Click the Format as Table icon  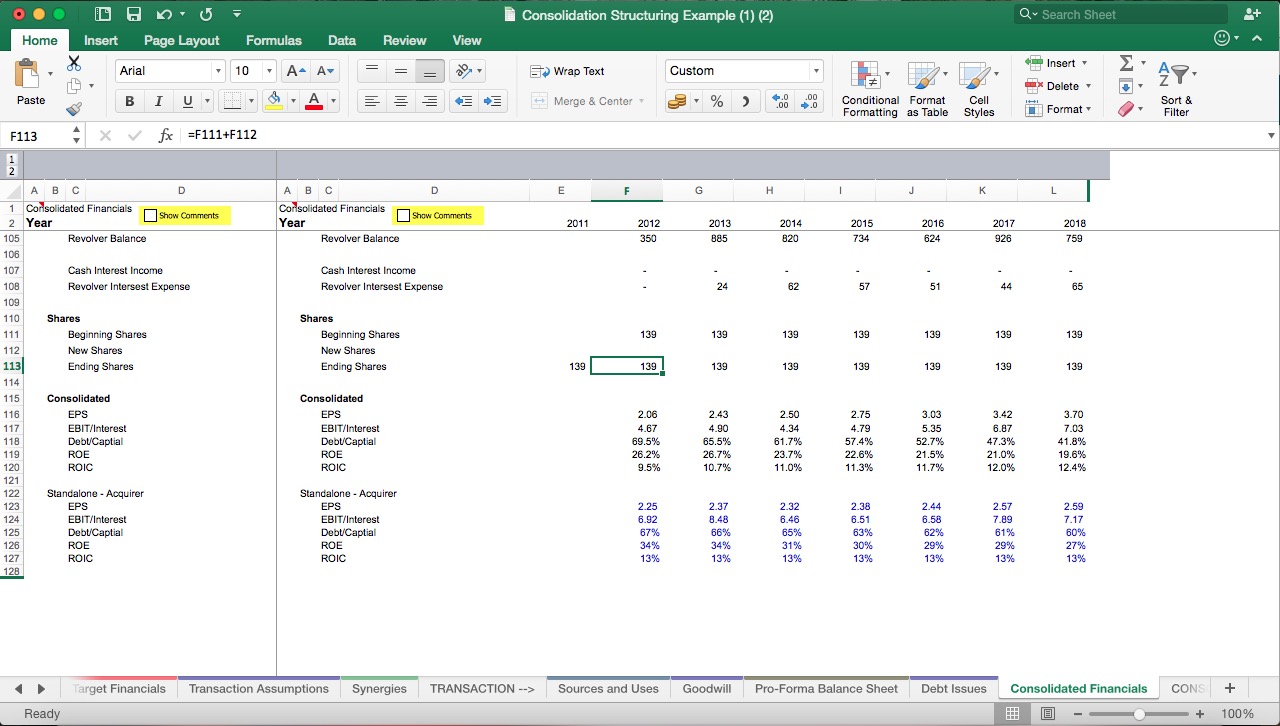coord(927,88)
